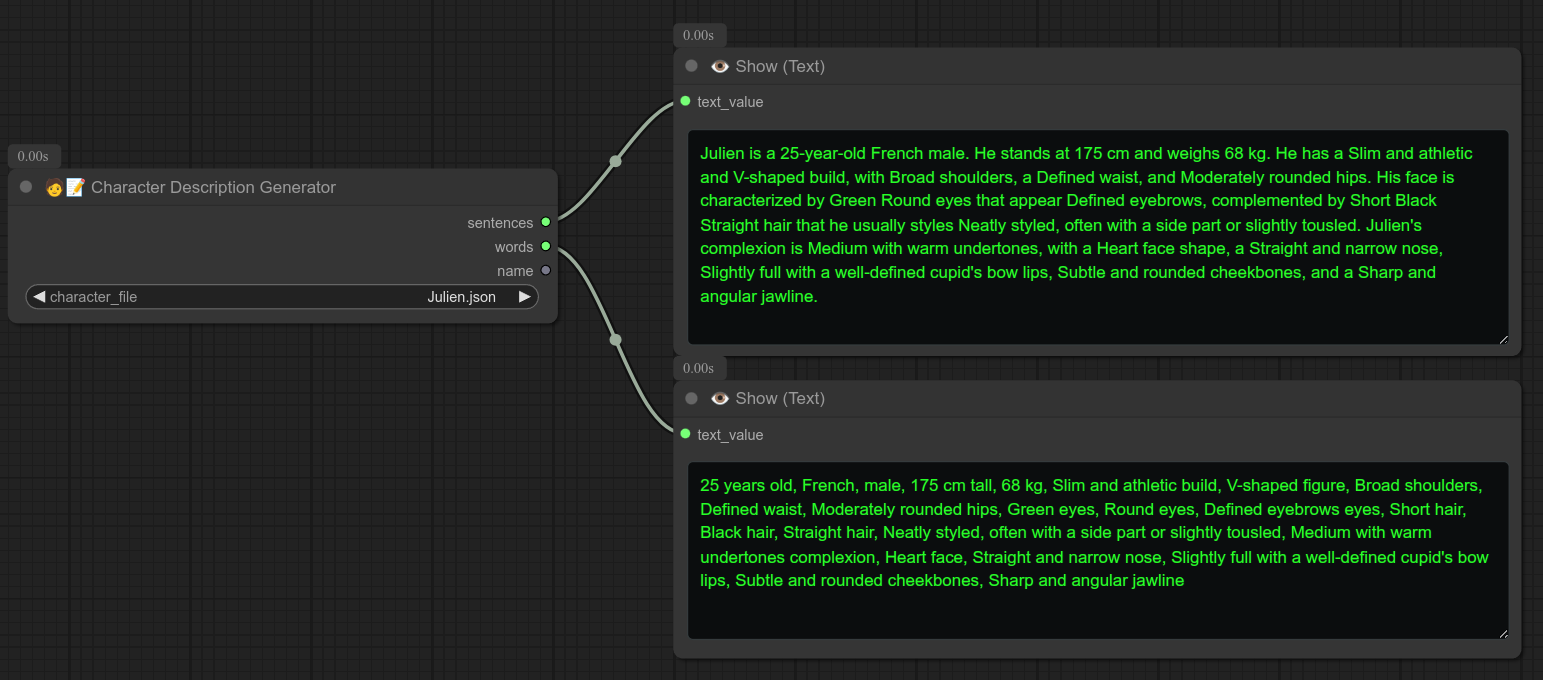
Task: Click the green words output port
Action: (x=545, y=246)
